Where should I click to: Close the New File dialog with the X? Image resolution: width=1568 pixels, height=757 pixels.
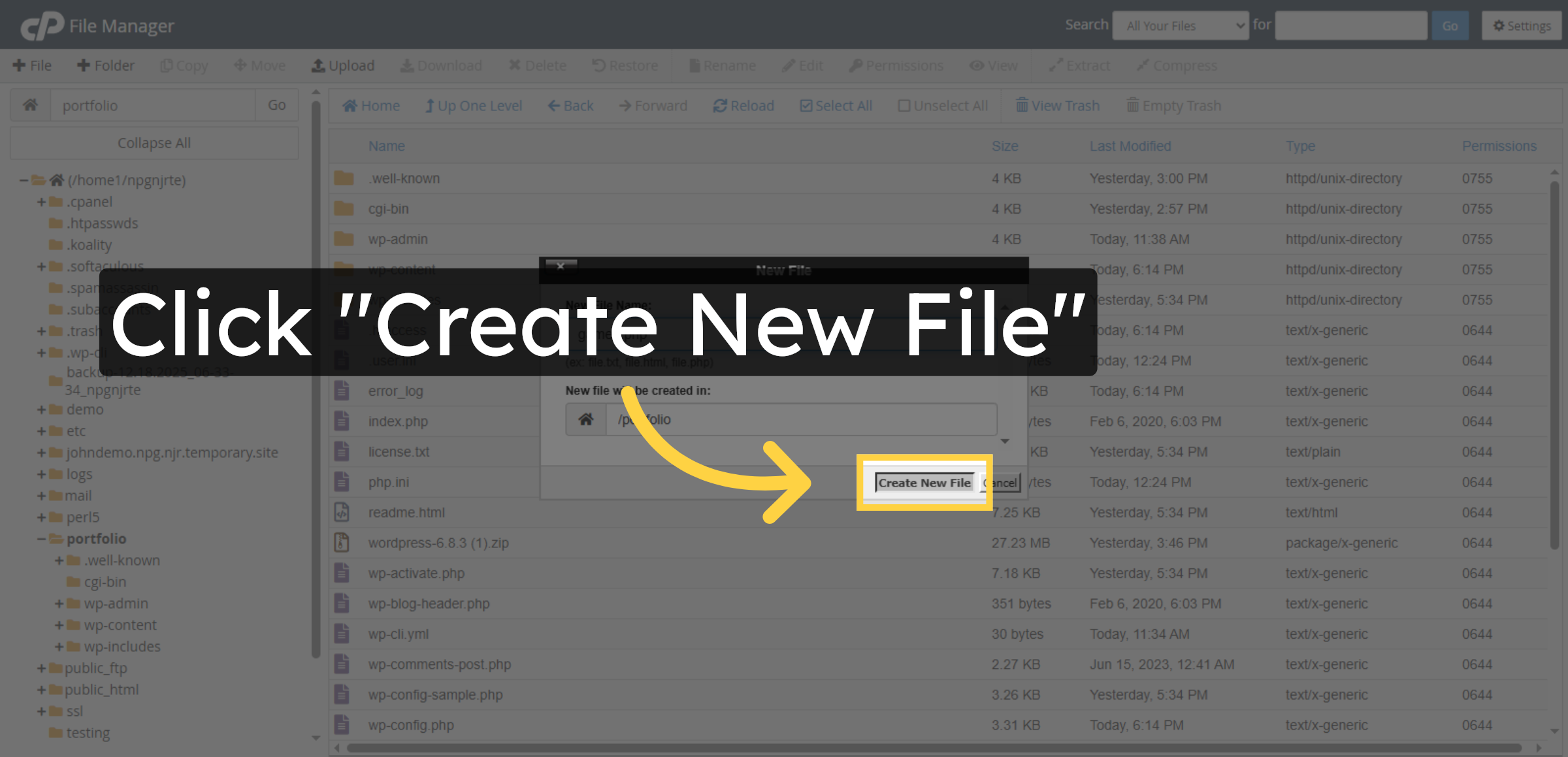[x=560, y=266]
